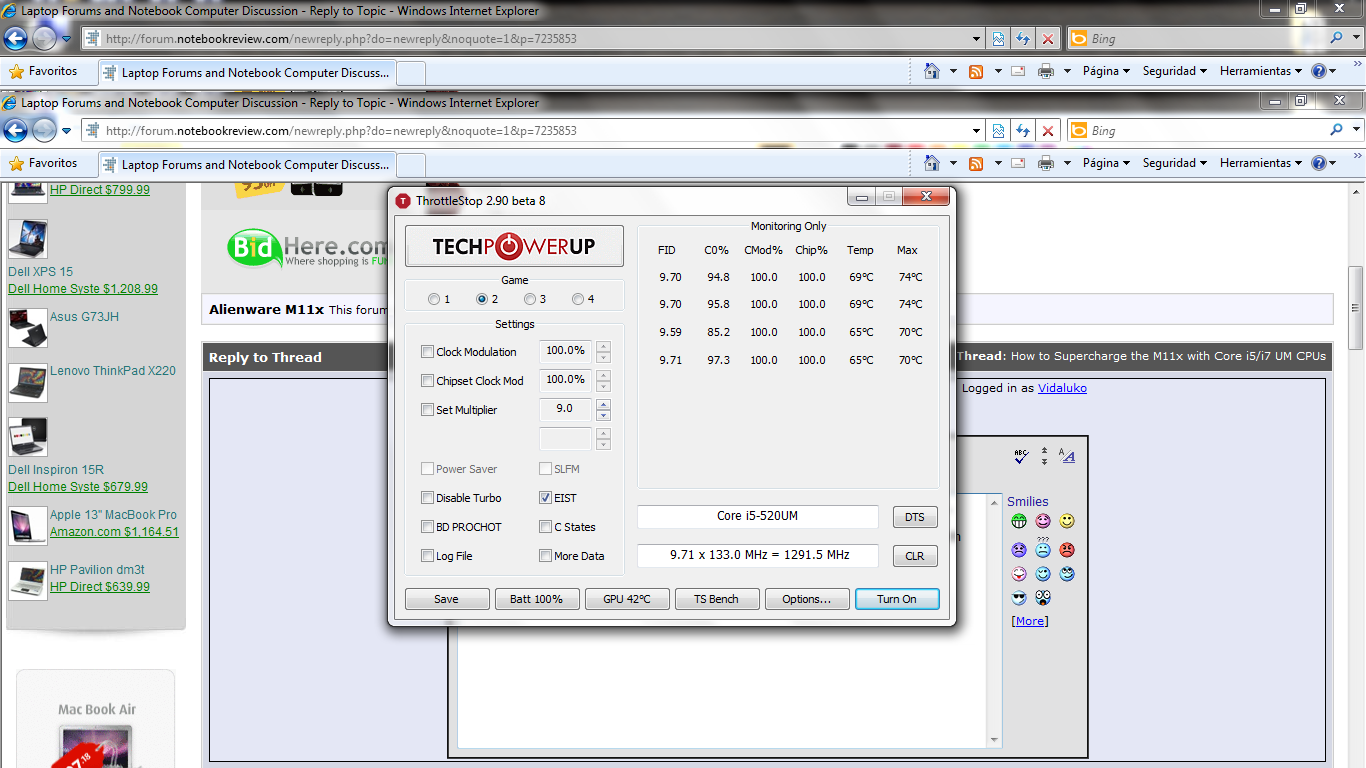Image resolution: width=1366 pixels, height=768 pixels.
Task: Open the Página menu in the lower browser toolbar
Action: click(1106, 163)
